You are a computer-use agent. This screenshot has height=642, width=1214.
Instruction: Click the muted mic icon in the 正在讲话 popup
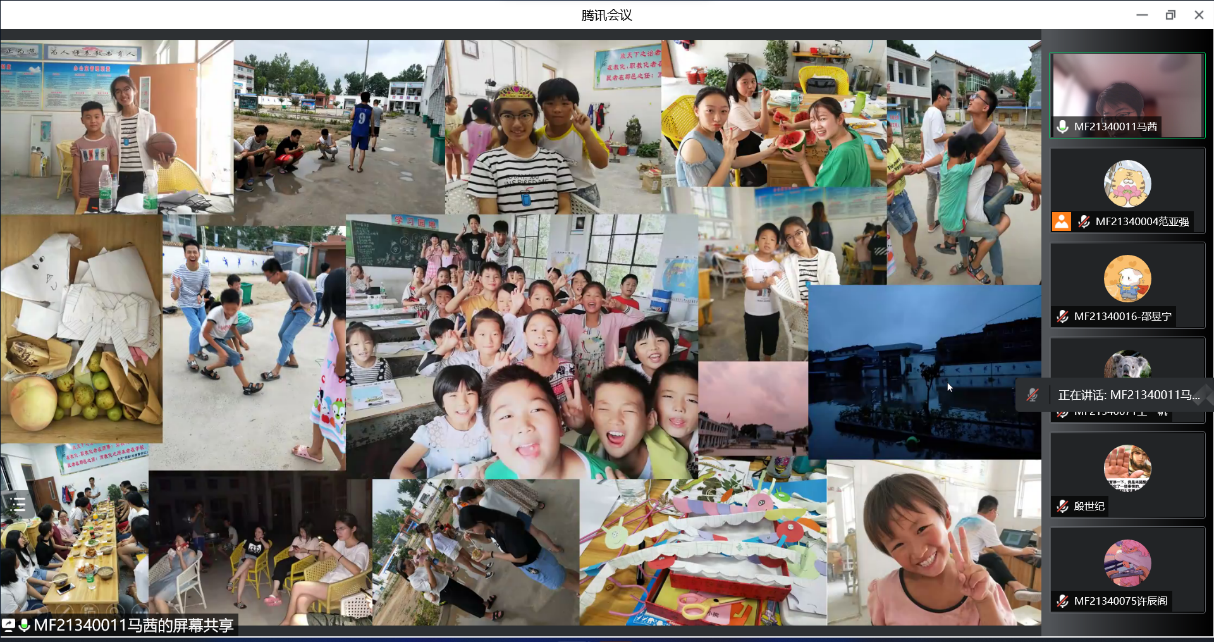(x=1033, y=395)
